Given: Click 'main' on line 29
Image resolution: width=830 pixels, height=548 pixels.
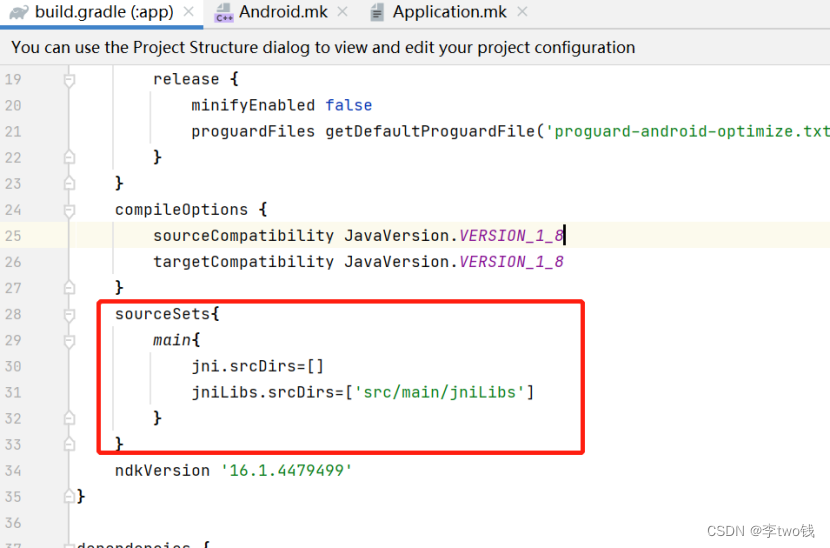Looking at the screenshot, I should [172, 340].
